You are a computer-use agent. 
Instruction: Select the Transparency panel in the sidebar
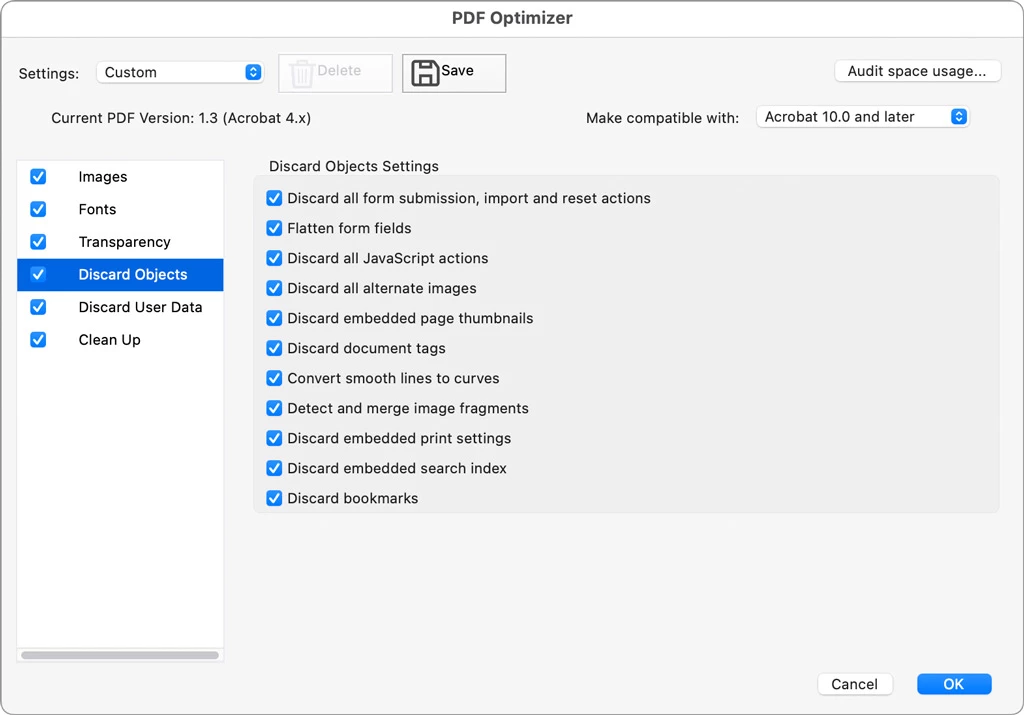(124, 242)
